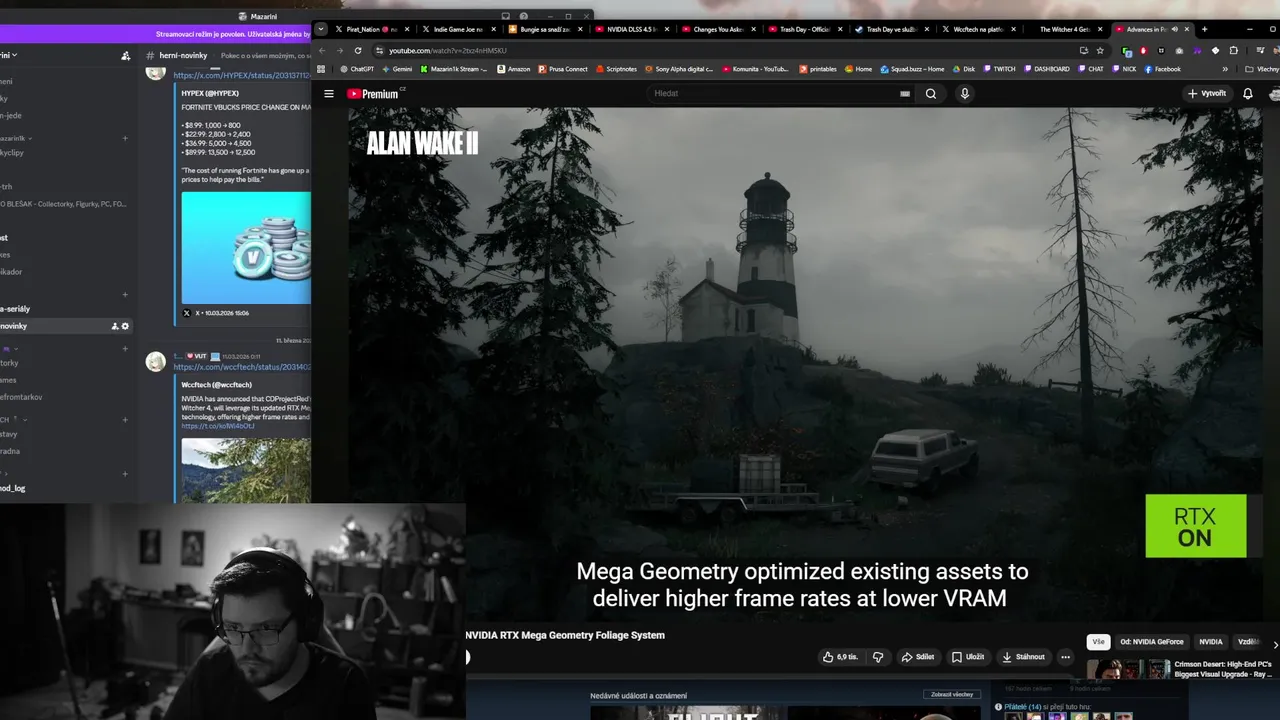Show hidden bookmarks overflow chevron
Screen dimensions: 1280x720
click(1225, 69)
